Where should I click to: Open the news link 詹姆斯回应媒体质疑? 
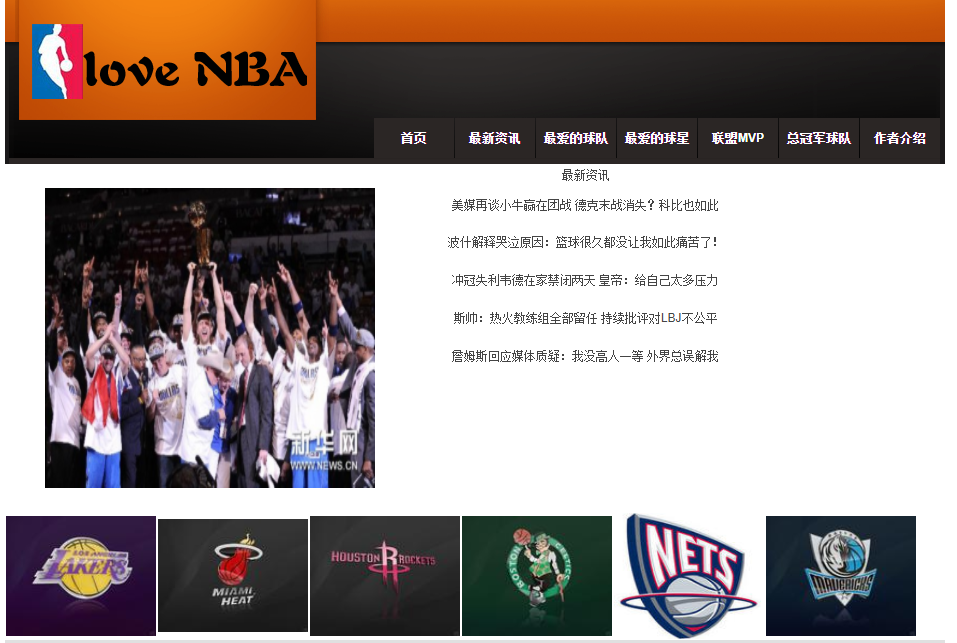585,356
